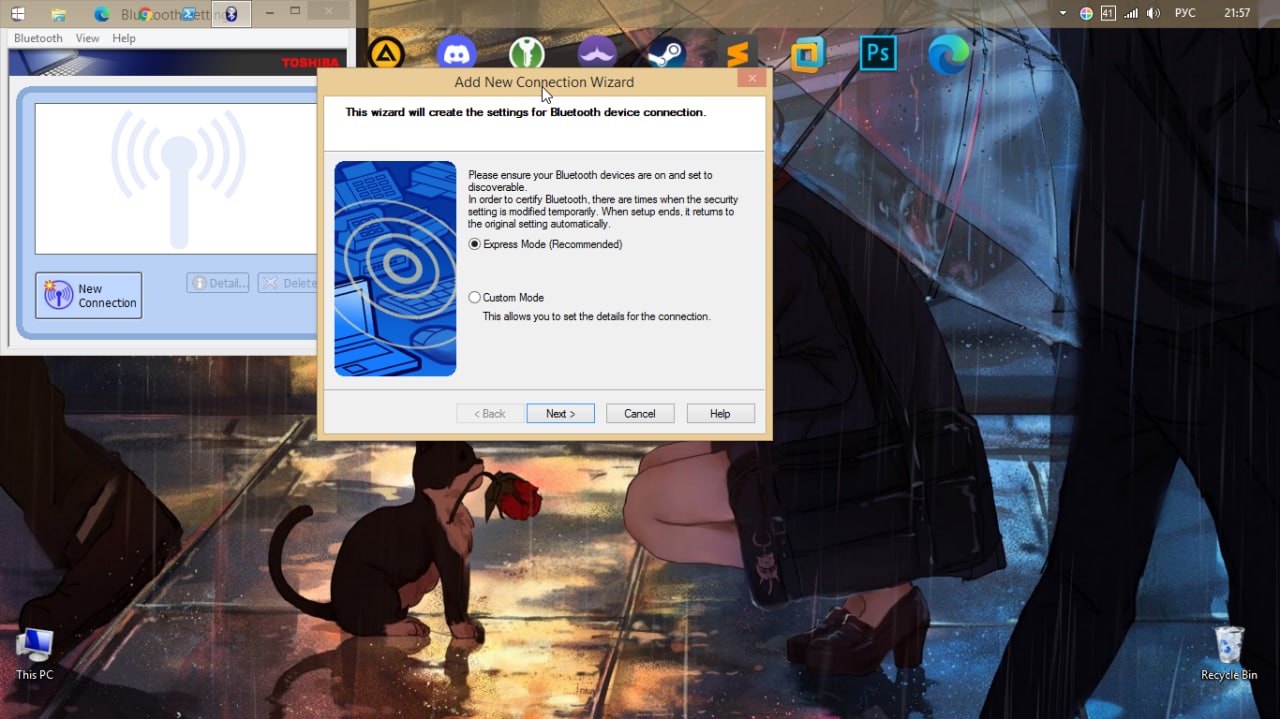The image size is (1280, 719).
Task: Select the Bluetooth taskbar button
Action: pyautogui.click(x=231, y=14)
